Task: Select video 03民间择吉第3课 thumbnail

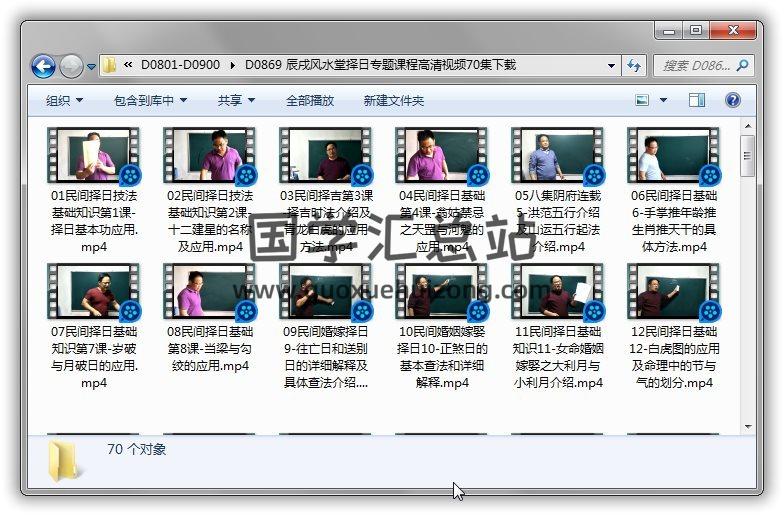Action: point(326,156)
